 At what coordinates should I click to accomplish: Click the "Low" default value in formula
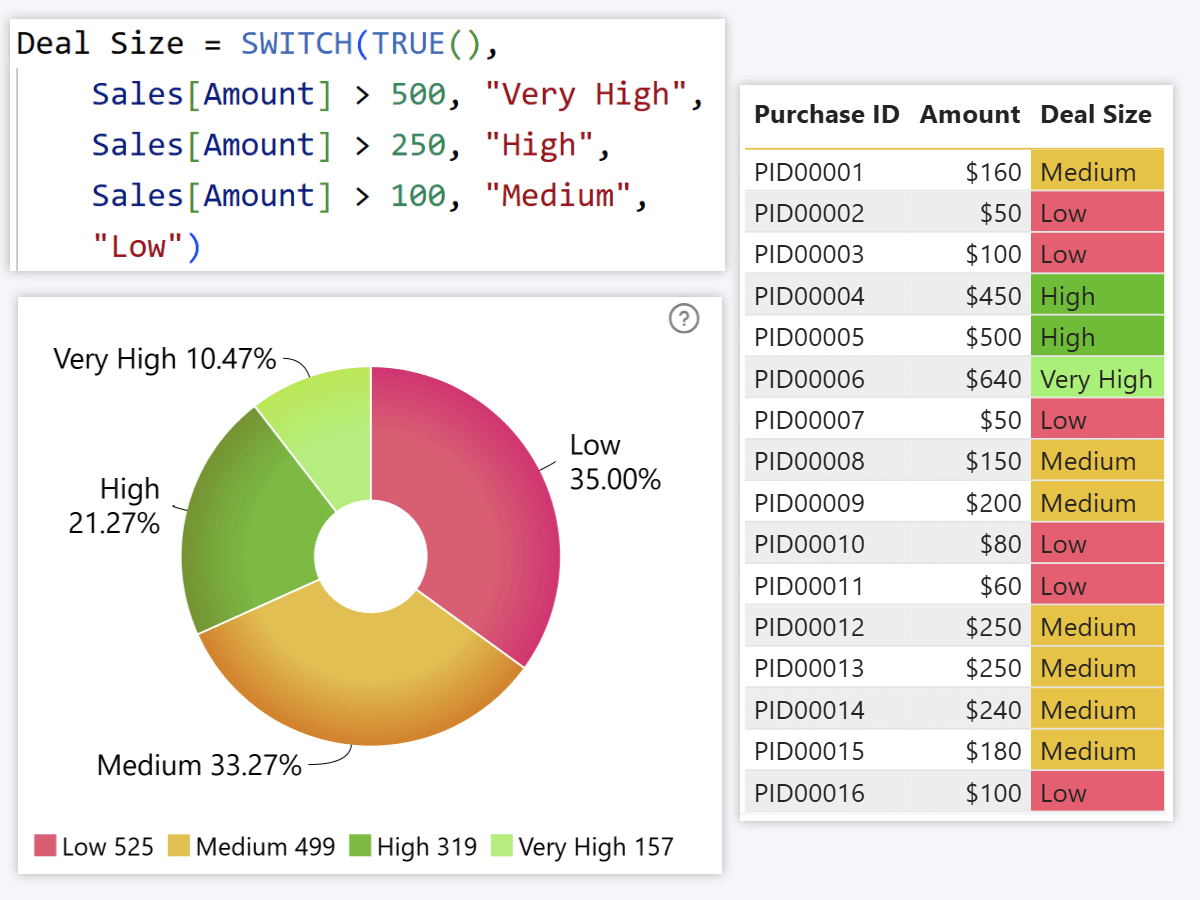pyautogui.click(x=137, y=247)
